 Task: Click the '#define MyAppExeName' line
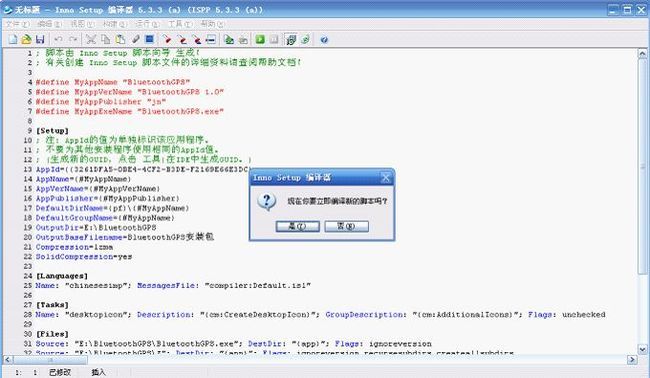[129, 111]
